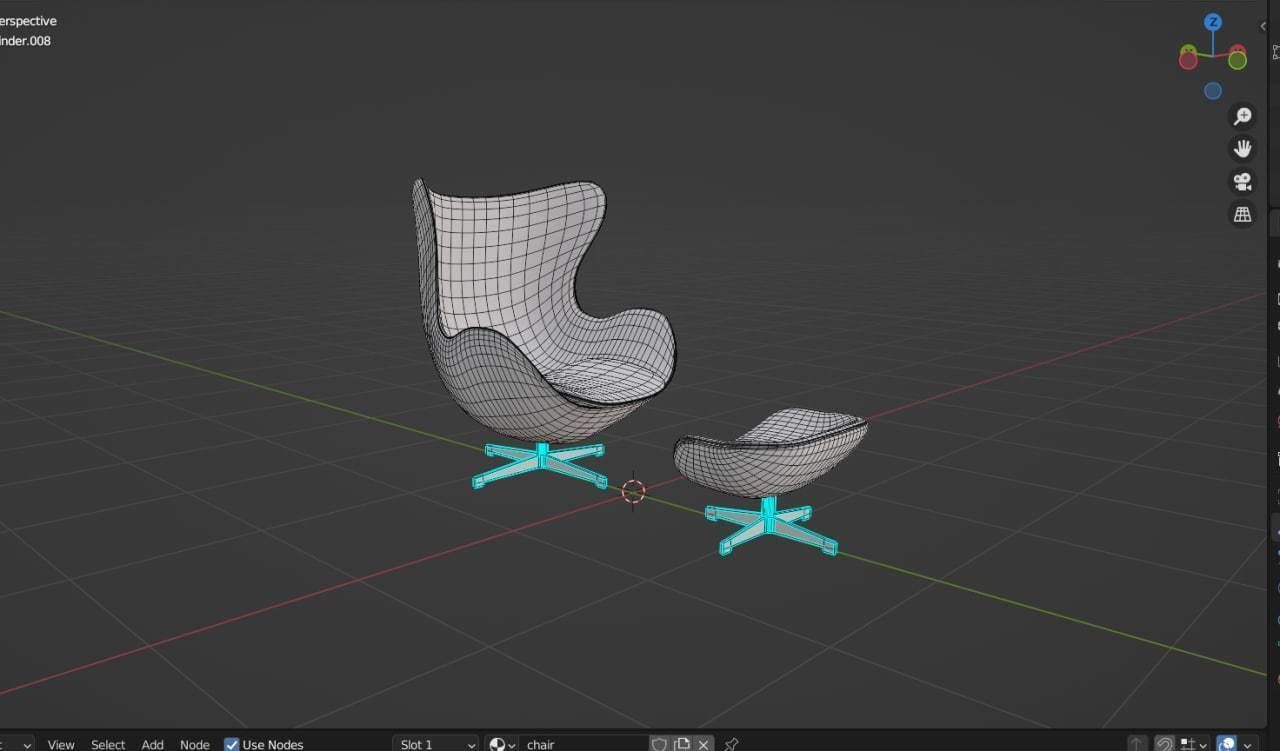Viewport: 1280px width, 751px height.
Task: Unlink the chair material with X icon
Action: pos(704,744)
